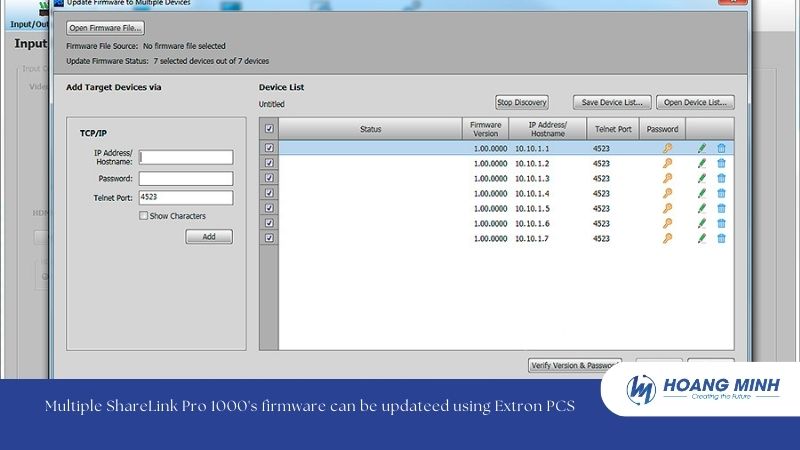Viewport: 800px width, 450px height.
Task: Uncheck the checkbox for device 10.10.1.2
Action: pyautogui.click(x=269, y=163)
